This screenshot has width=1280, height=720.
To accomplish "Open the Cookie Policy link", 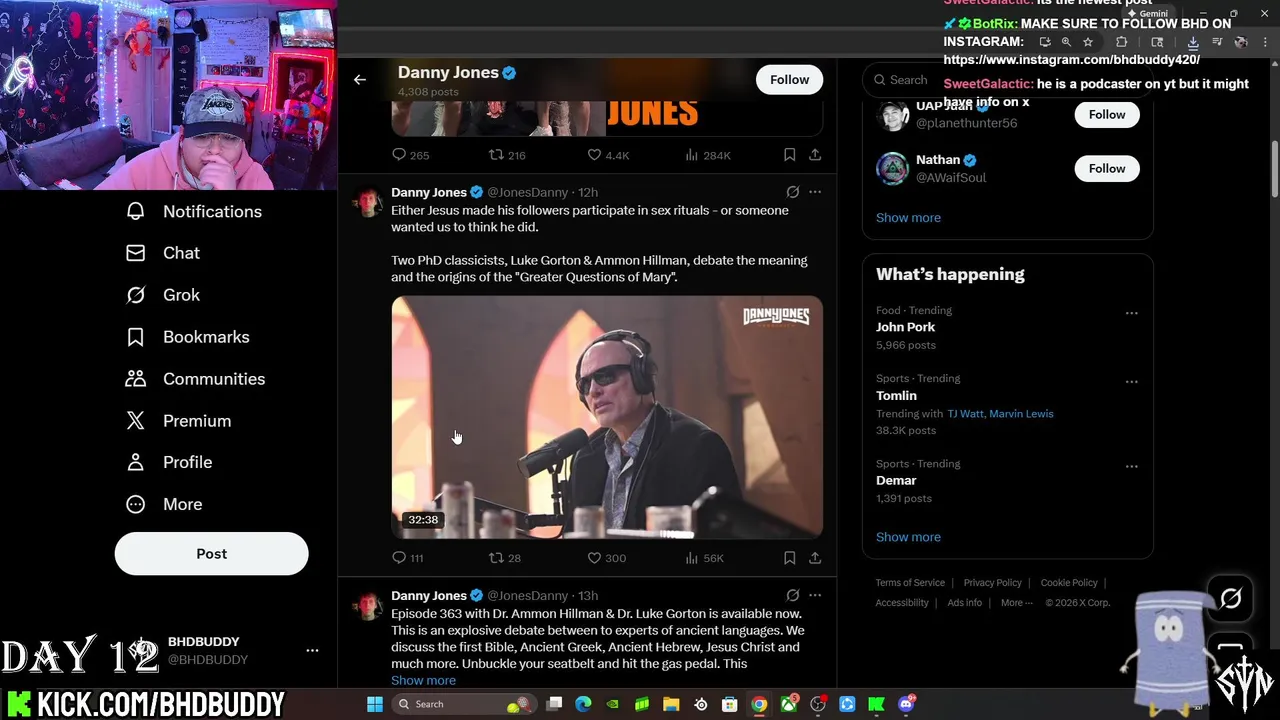I will [1069, 583].
